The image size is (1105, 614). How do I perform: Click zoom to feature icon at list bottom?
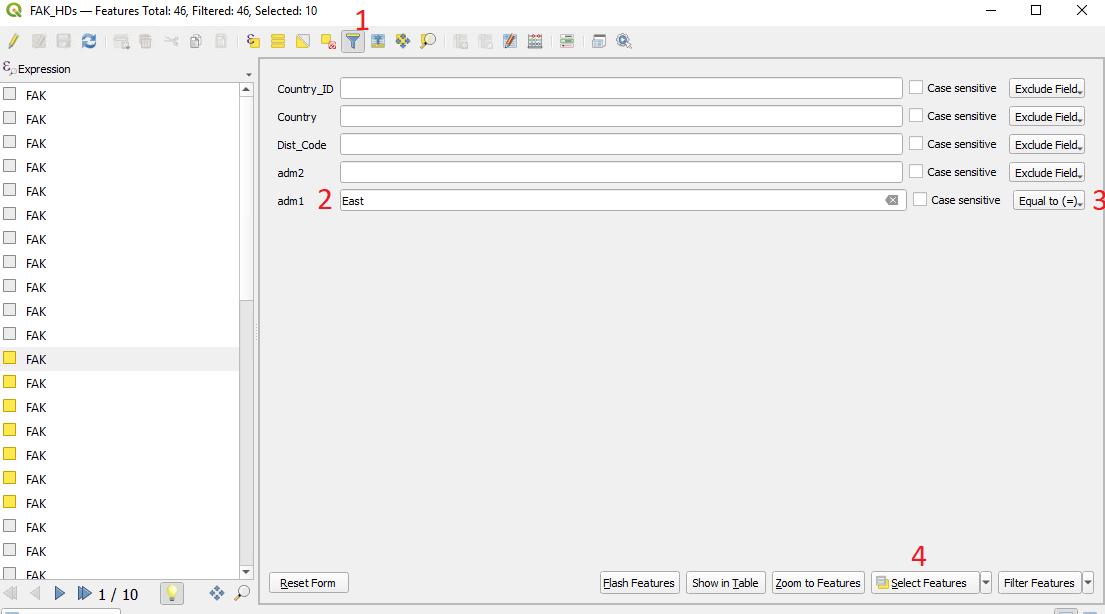tap(242, 594)
